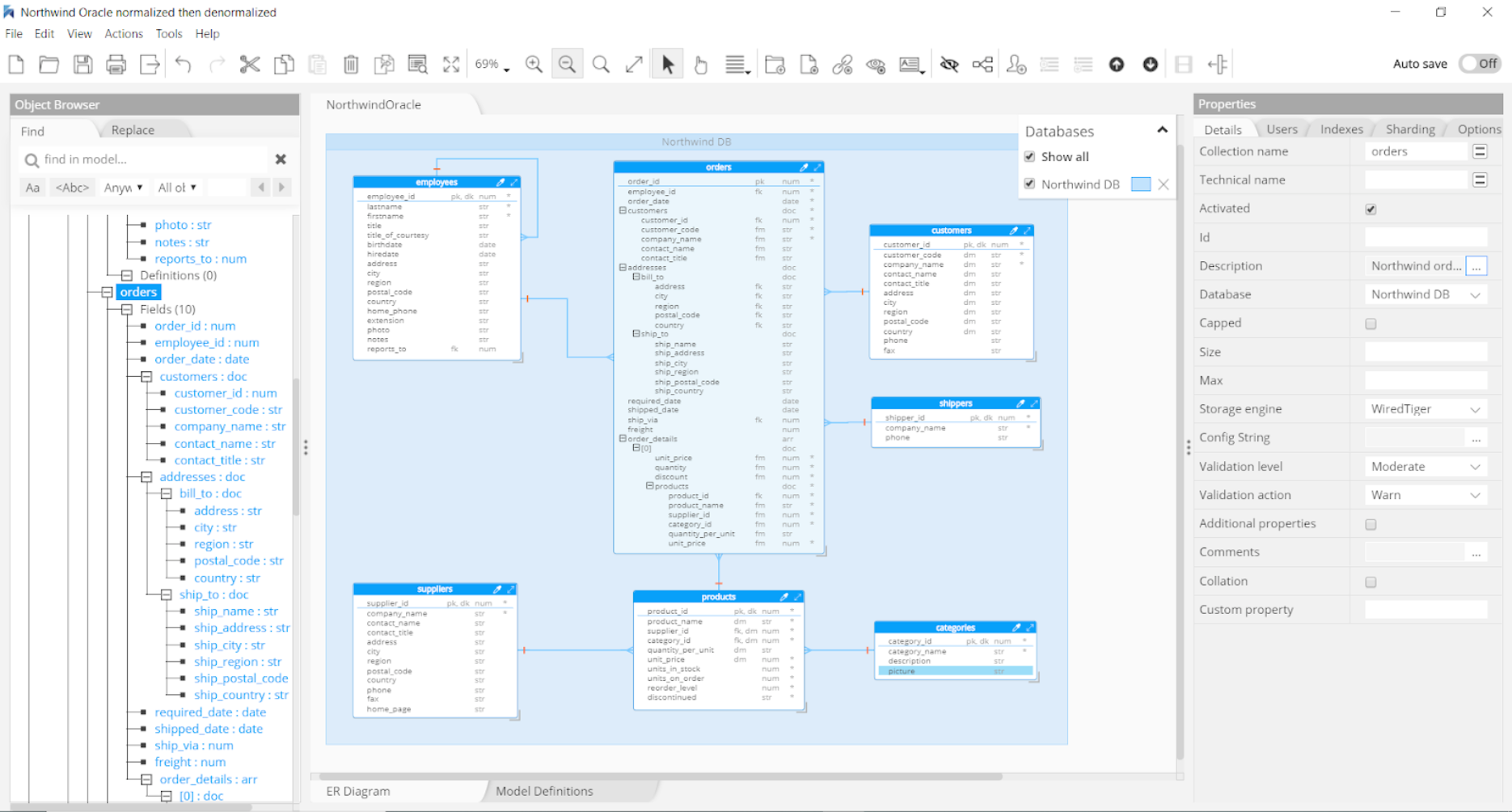Open the Print icon in toolbar
The image size is (1512, 812).
pos(116,64)
